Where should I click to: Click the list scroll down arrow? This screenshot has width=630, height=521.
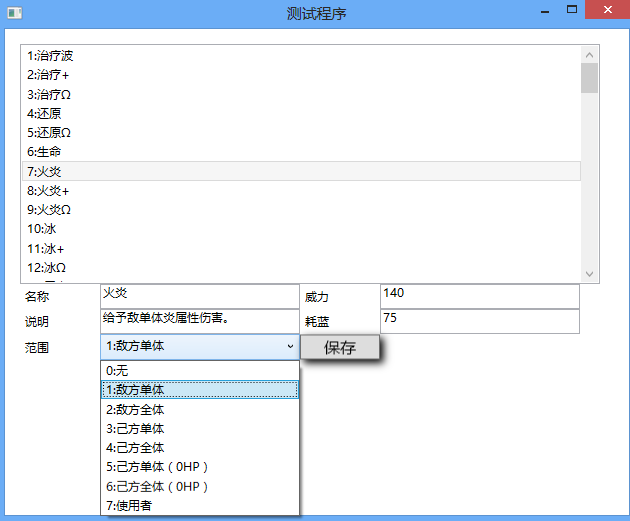[589, 274]
